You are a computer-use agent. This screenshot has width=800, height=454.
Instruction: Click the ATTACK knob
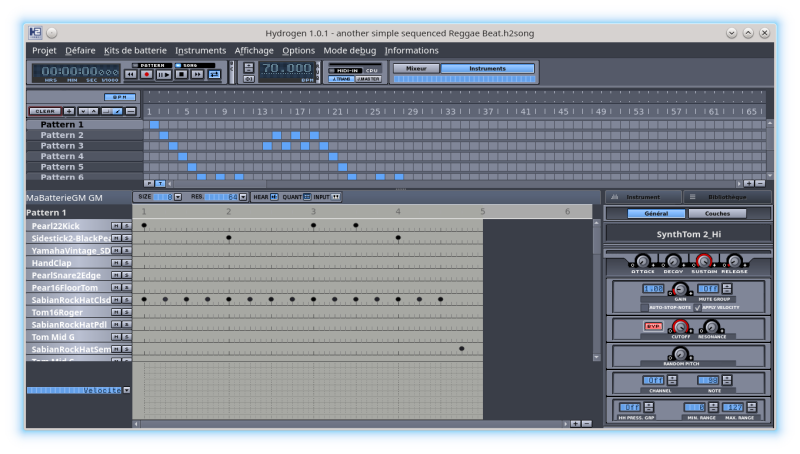click(x=642, y=261)
